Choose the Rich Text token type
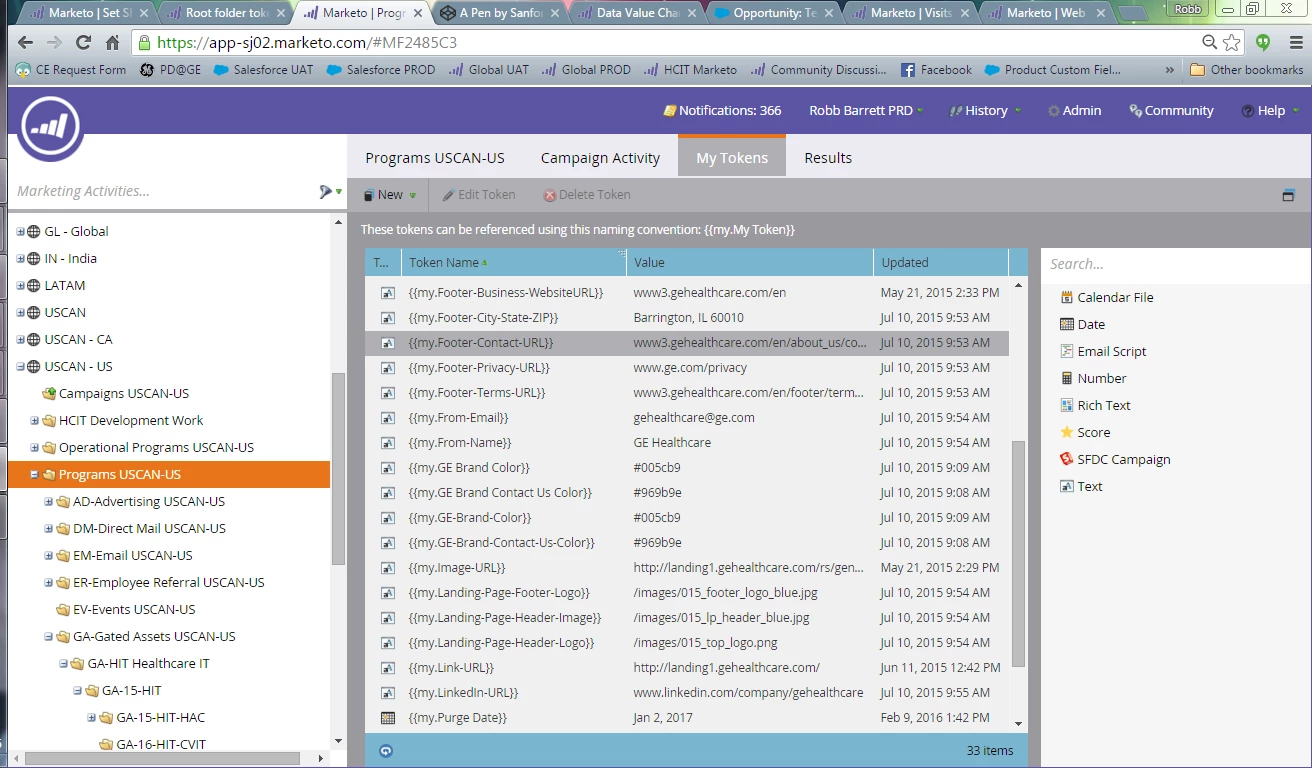The height and width of the screenshot is (768, 1312). 1095,405
